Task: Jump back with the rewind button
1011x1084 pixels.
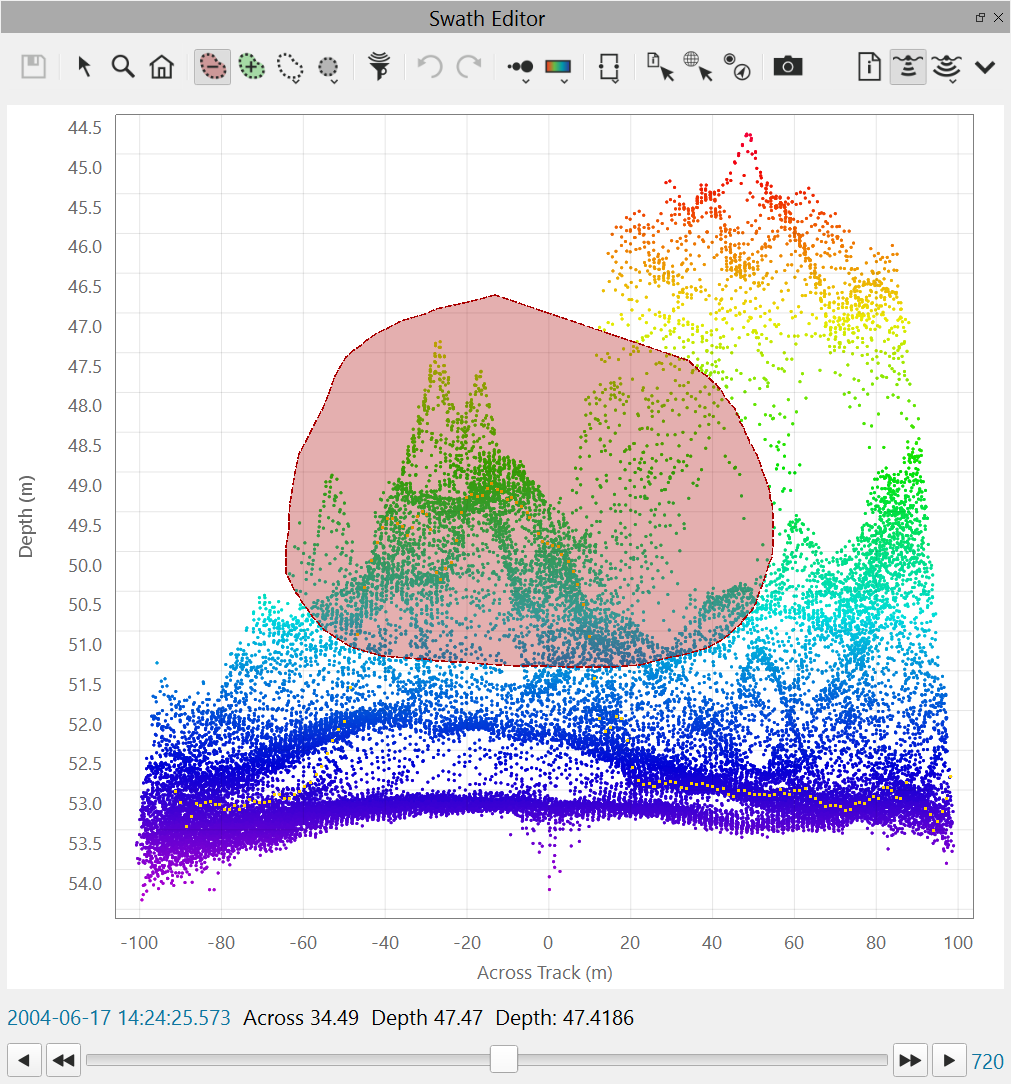Action: point(63,1060)
